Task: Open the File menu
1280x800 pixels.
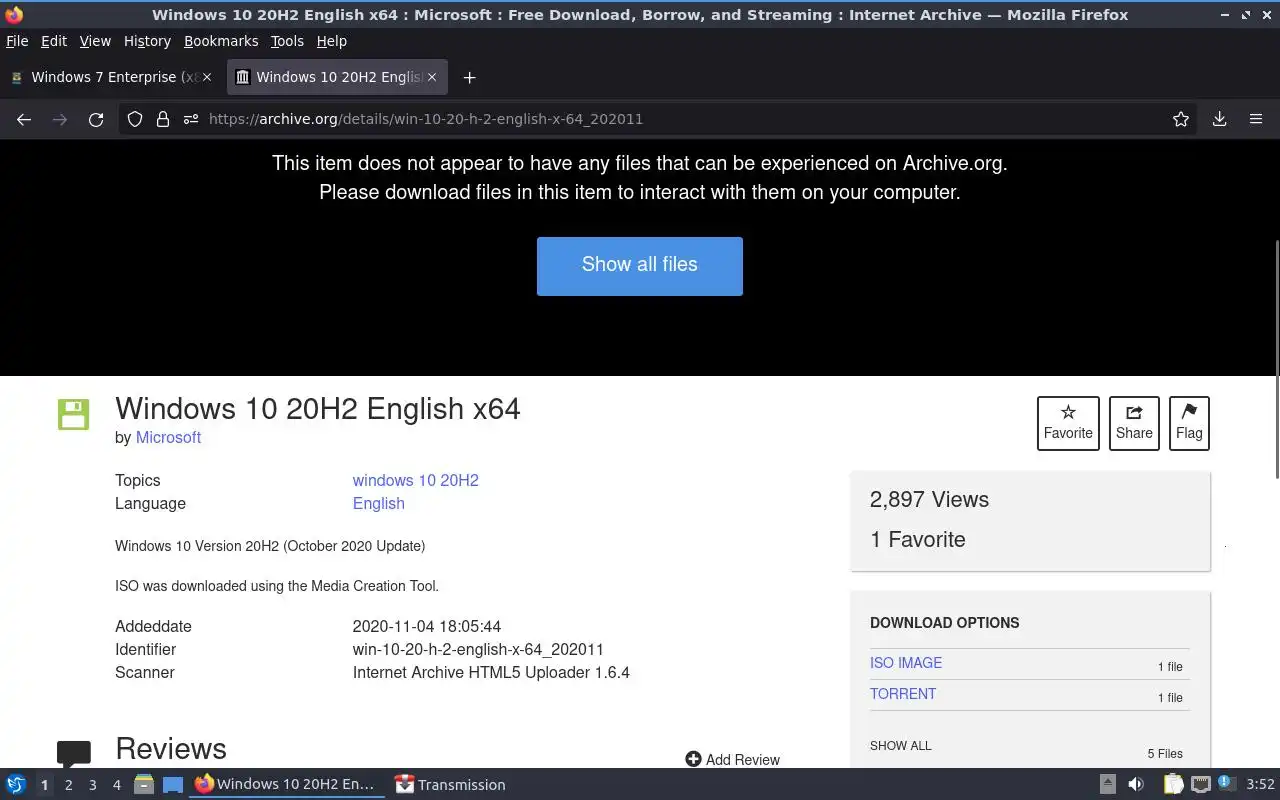Action: click(x=17, y=41)
